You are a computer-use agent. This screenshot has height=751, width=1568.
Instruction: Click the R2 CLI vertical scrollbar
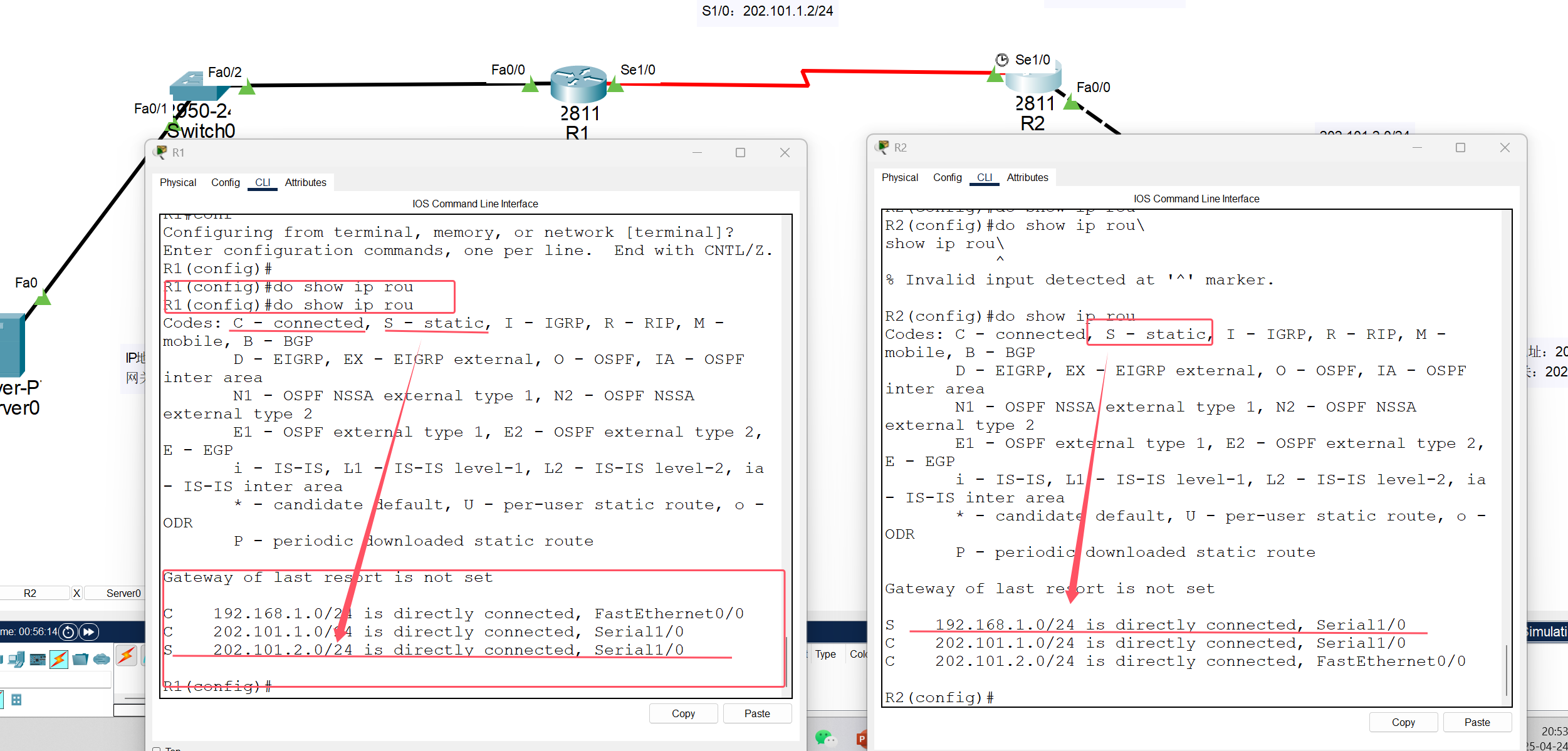pyautogui.click(x=1506, y=669)
